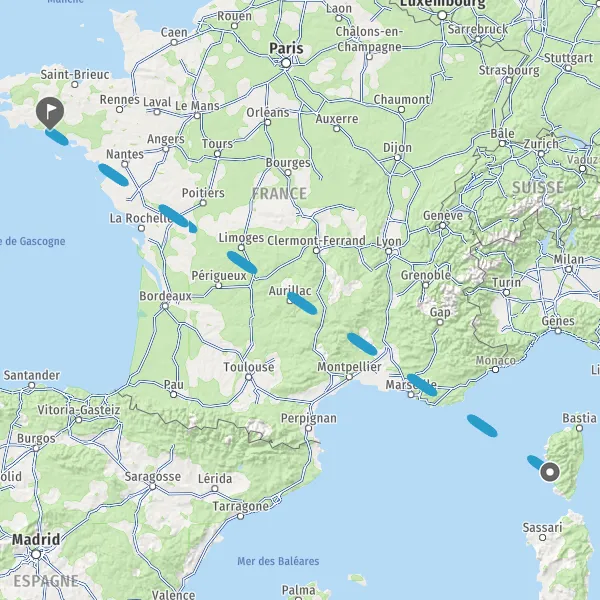Click the Paris city marker circle
This screenshot has width=600, height=600.
click(x=286, y=63)
